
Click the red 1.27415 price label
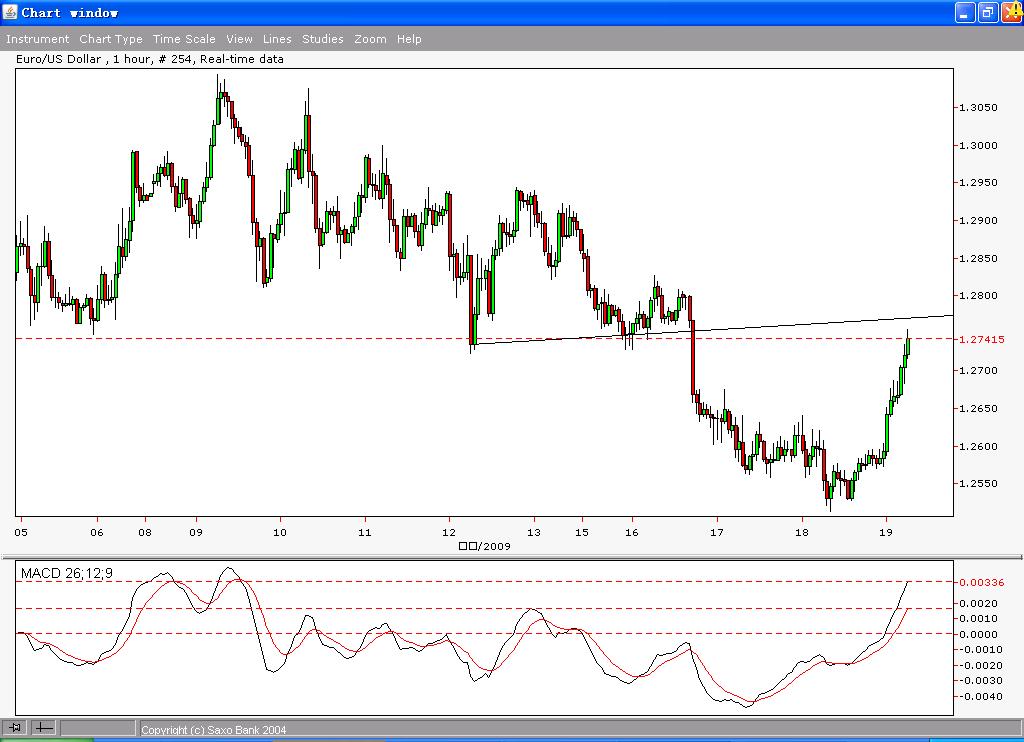pyautogui.click(x=982, y=339)
